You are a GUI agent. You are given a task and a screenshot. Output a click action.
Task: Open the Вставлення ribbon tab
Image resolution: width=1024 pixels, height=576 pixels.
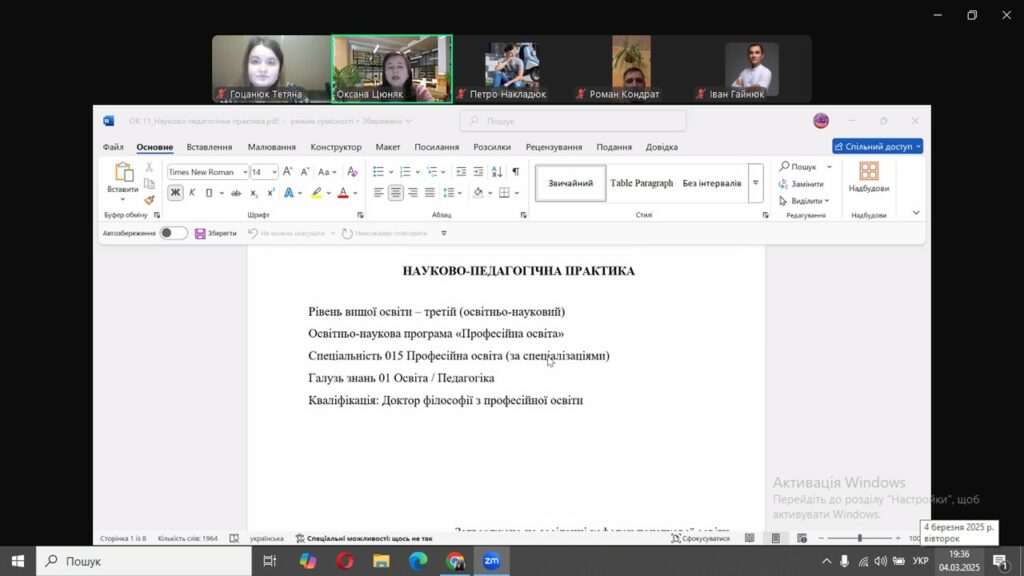[x=209, y=147]
